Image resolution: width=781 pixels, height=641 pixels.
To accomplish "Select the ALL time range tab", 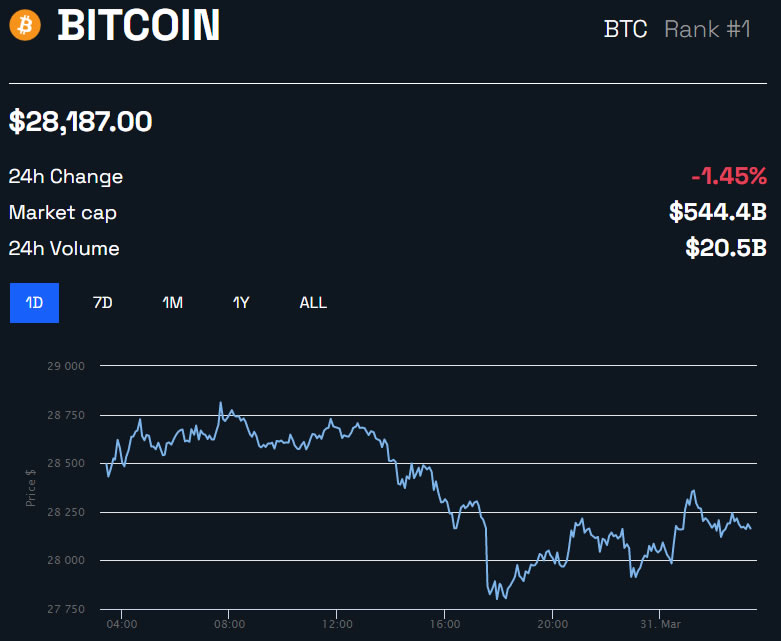I will coord(313,303).
